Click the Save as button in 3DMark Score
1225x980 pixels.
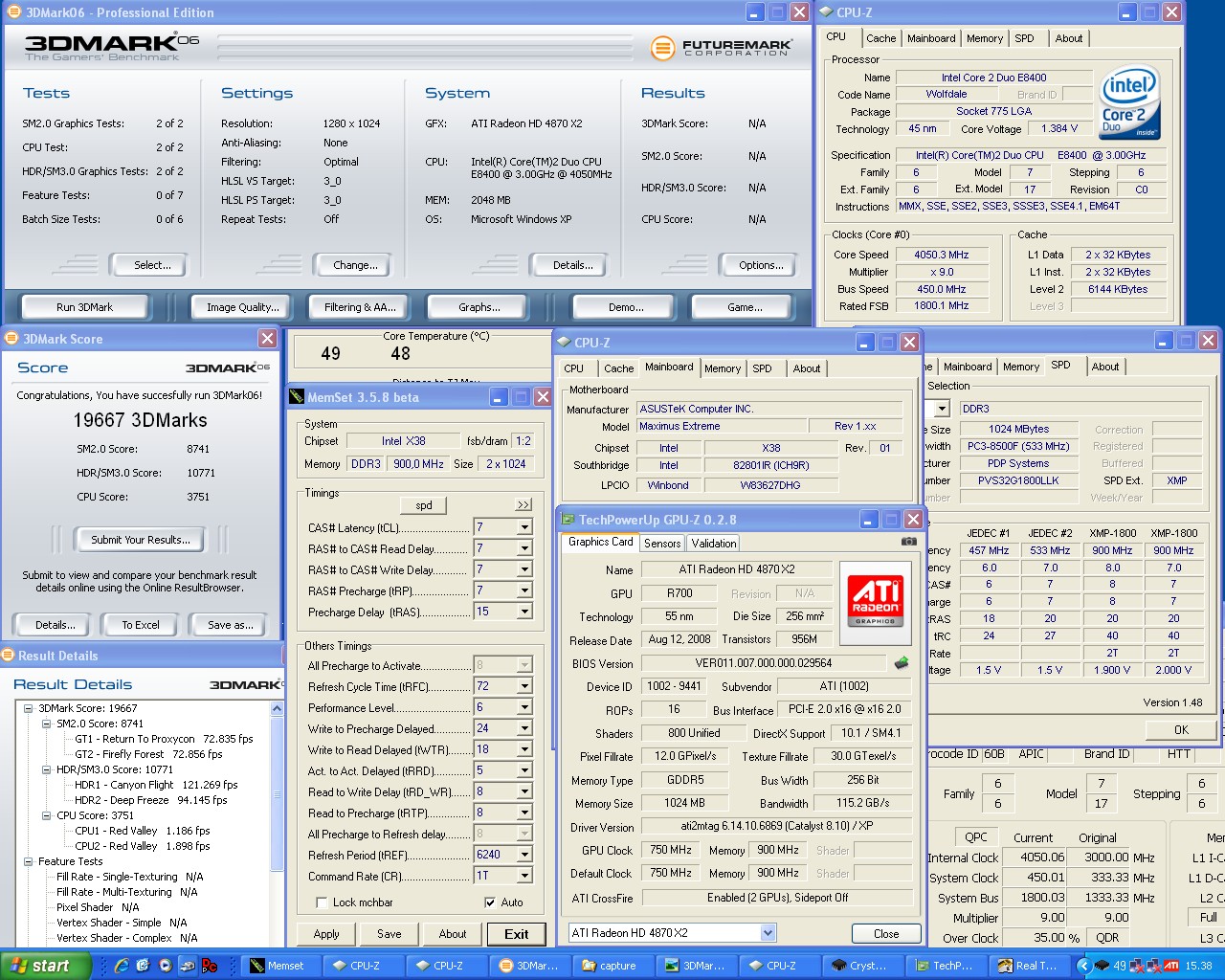pos(231,625)
